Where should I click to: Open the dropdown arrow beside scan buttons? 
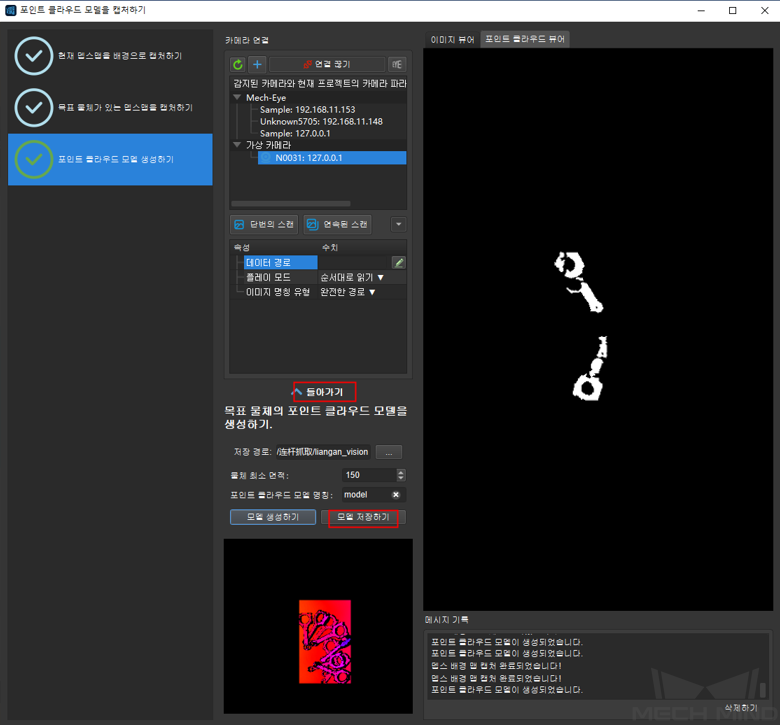click(x=398, y=225)
